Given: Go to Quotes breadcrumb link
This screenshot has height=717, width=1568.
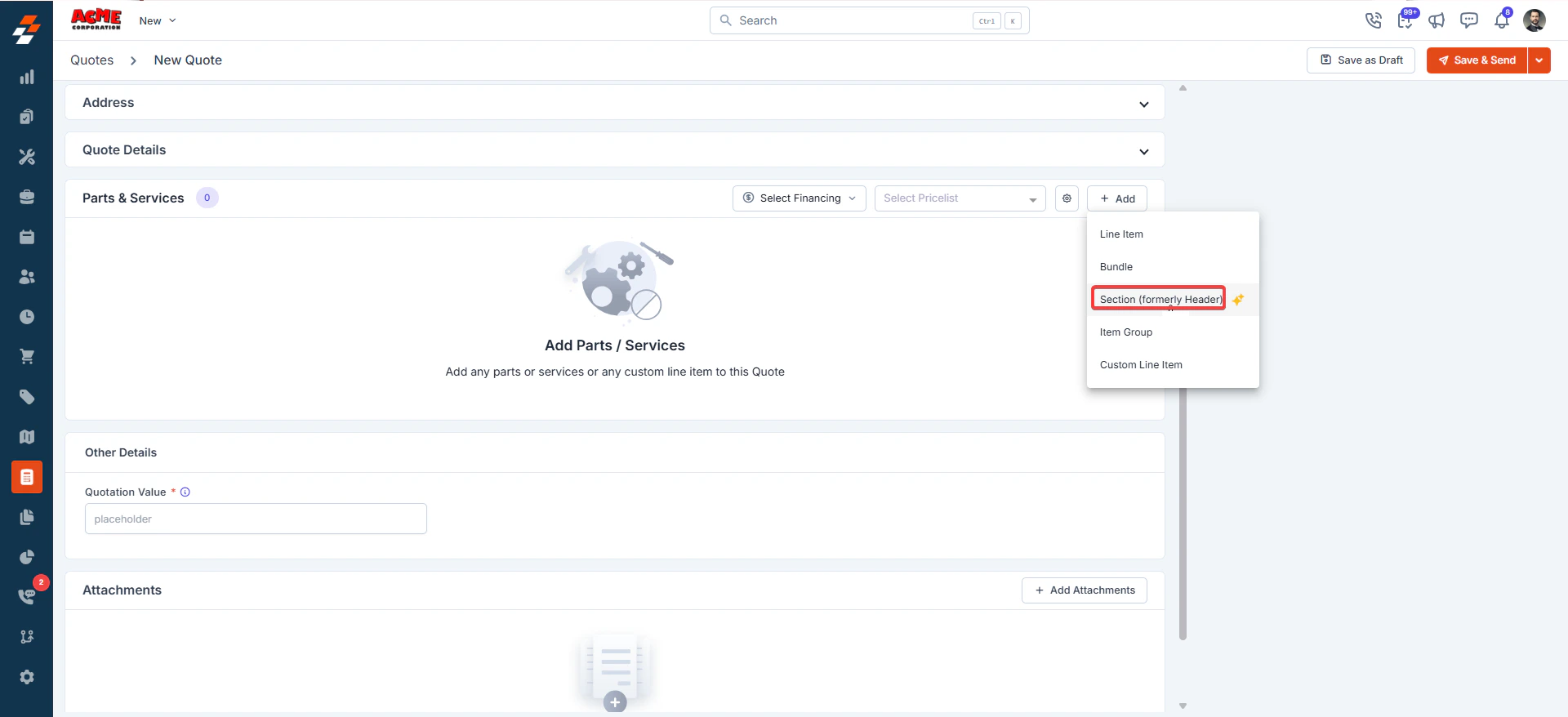Looking at the screenshot, I should click(x=91, y=60).
